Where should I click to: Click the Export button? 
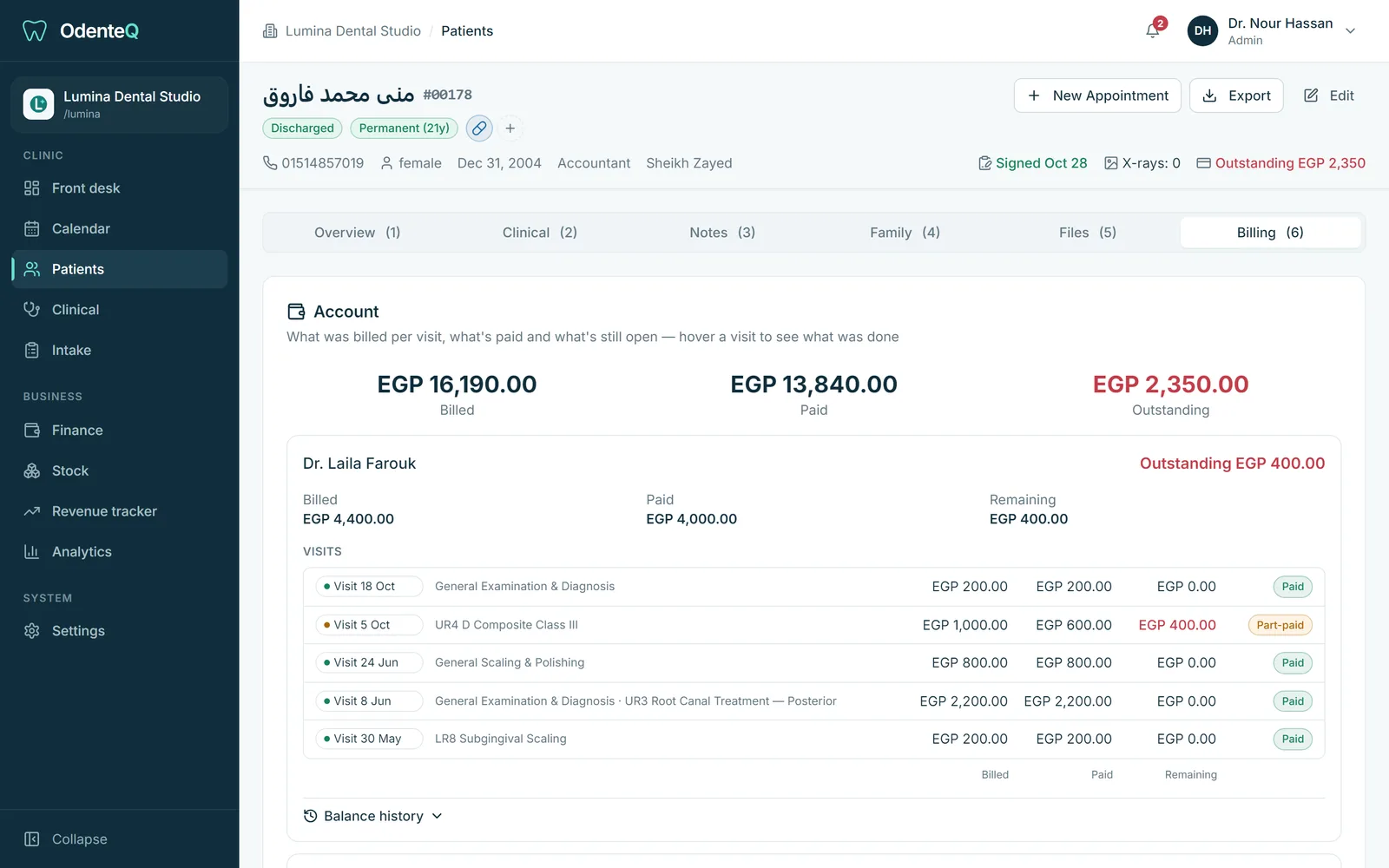1236,95
